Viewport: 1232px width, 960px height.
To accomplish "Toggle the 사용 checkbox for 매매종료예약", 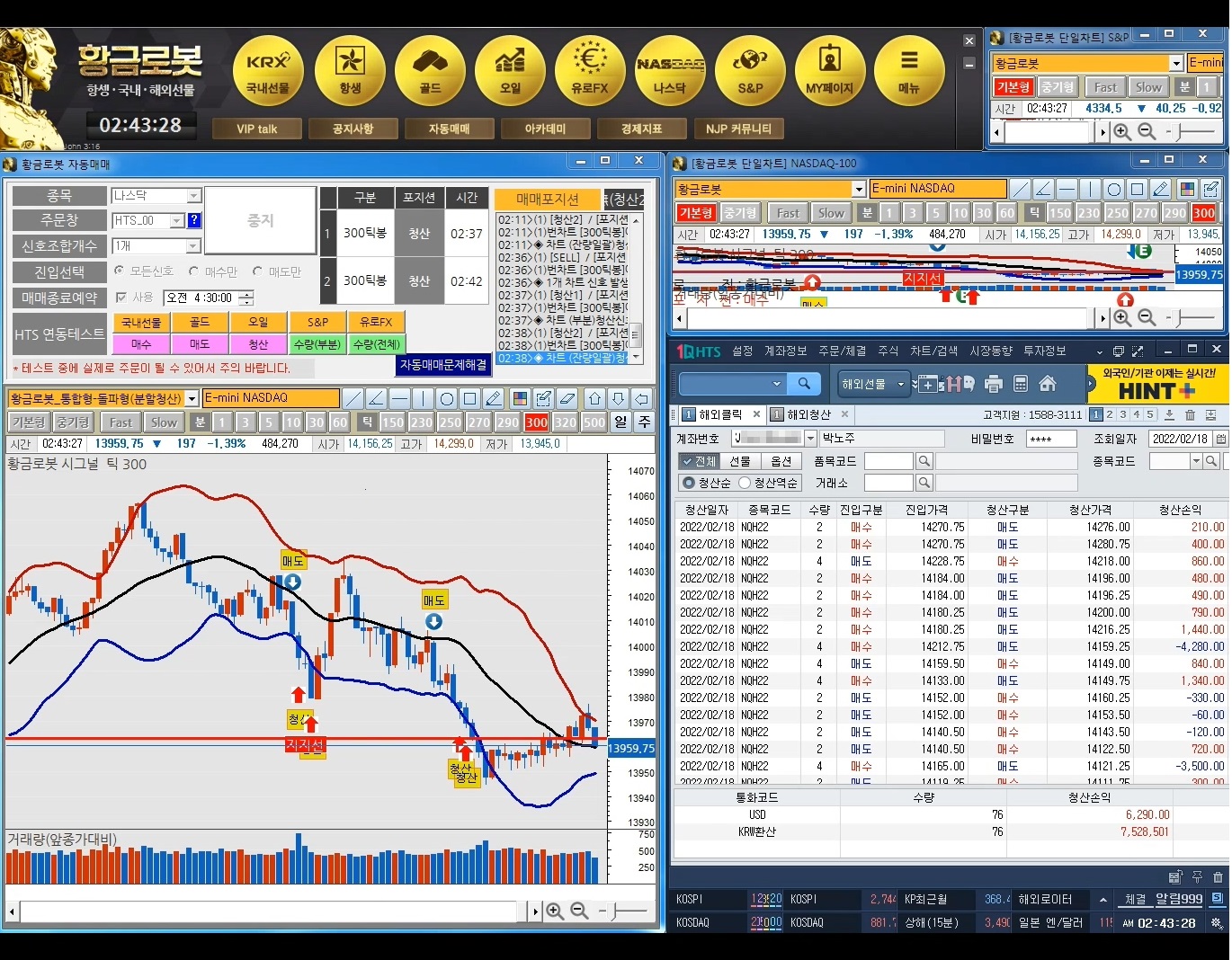I will [x=121, y=297].
